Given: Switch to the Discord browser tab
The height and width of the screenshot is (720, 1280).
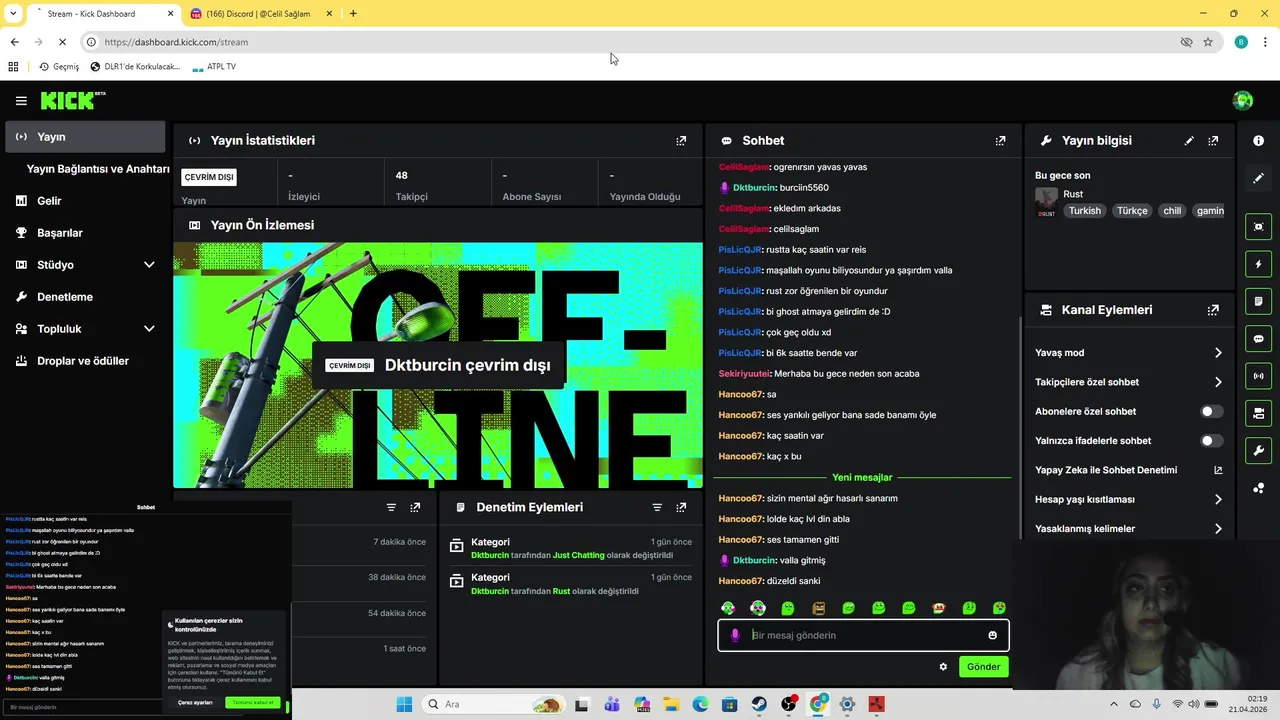Looking at the screenshot, I should (x=259, y=14).
